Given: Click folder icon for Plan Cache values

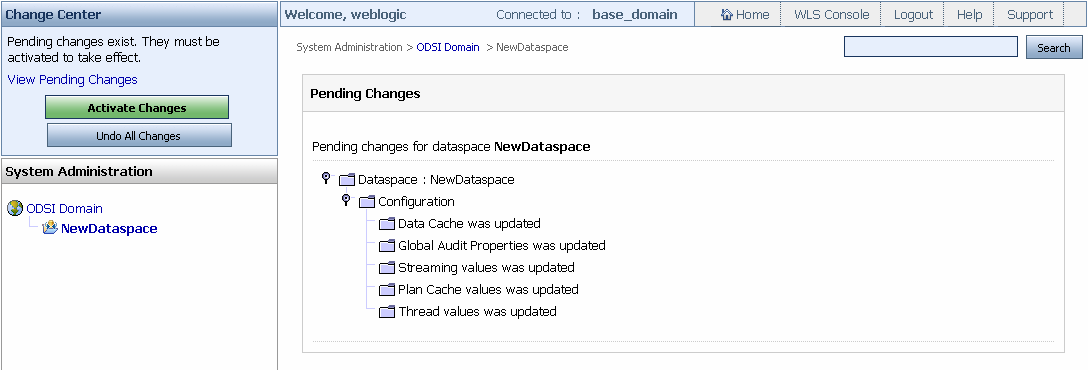Looking at the screenshot, I should [x=387, y=290].
